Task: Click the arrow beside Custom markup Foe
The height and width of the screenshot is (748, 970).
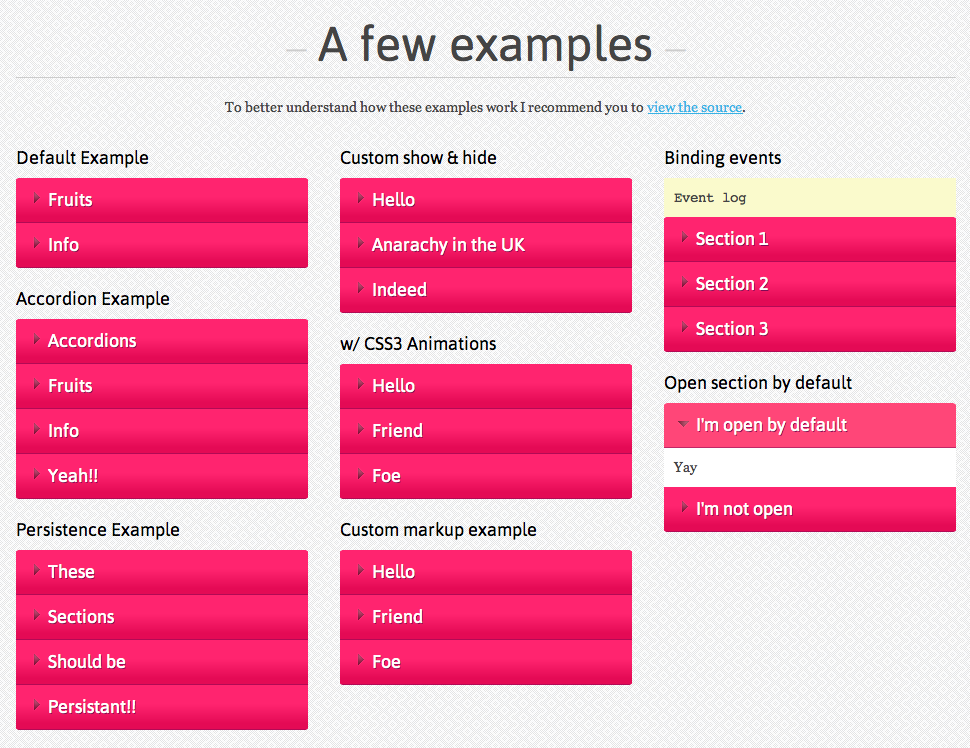Action: click(361, 660)
